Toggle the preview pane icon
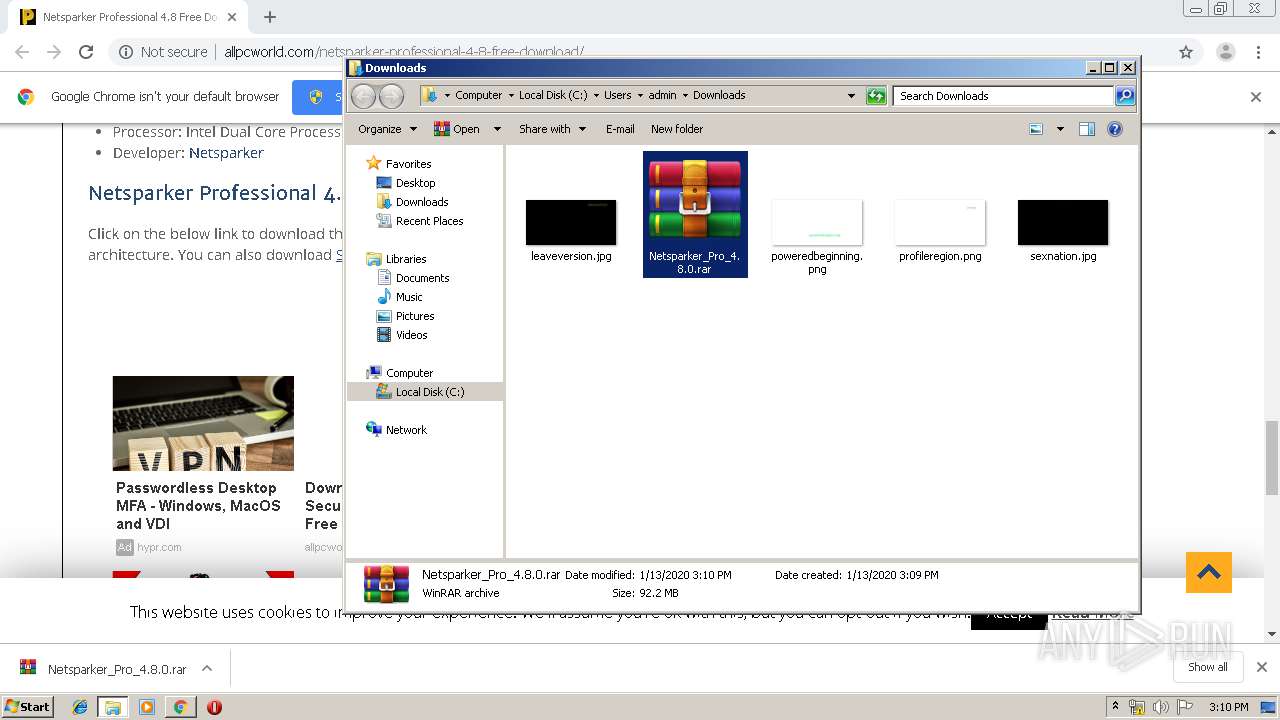 [x=1087, y=129]
